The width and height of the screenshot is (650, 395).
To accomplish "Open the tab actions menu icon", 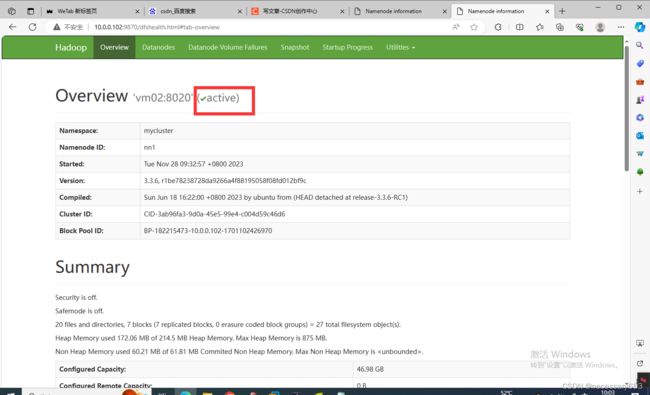I will (x=31, y=11).
